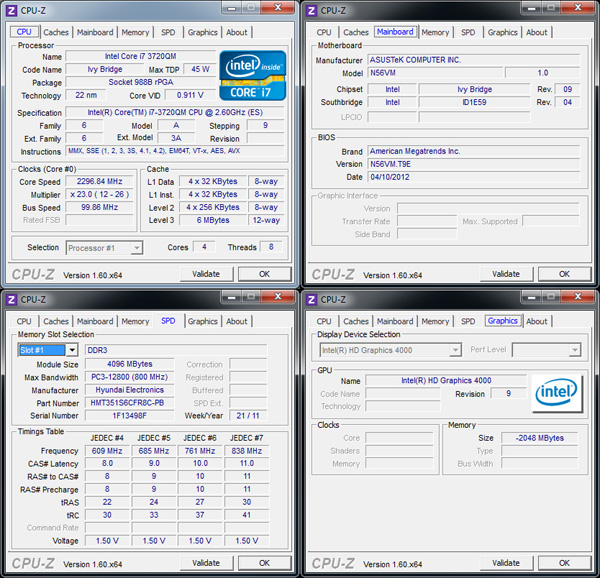Image resolution: width=600 pixels, height=580 pixels.
Task: Click Level 3 cache value 6 MBytes
Action: (x=213, y=220)
